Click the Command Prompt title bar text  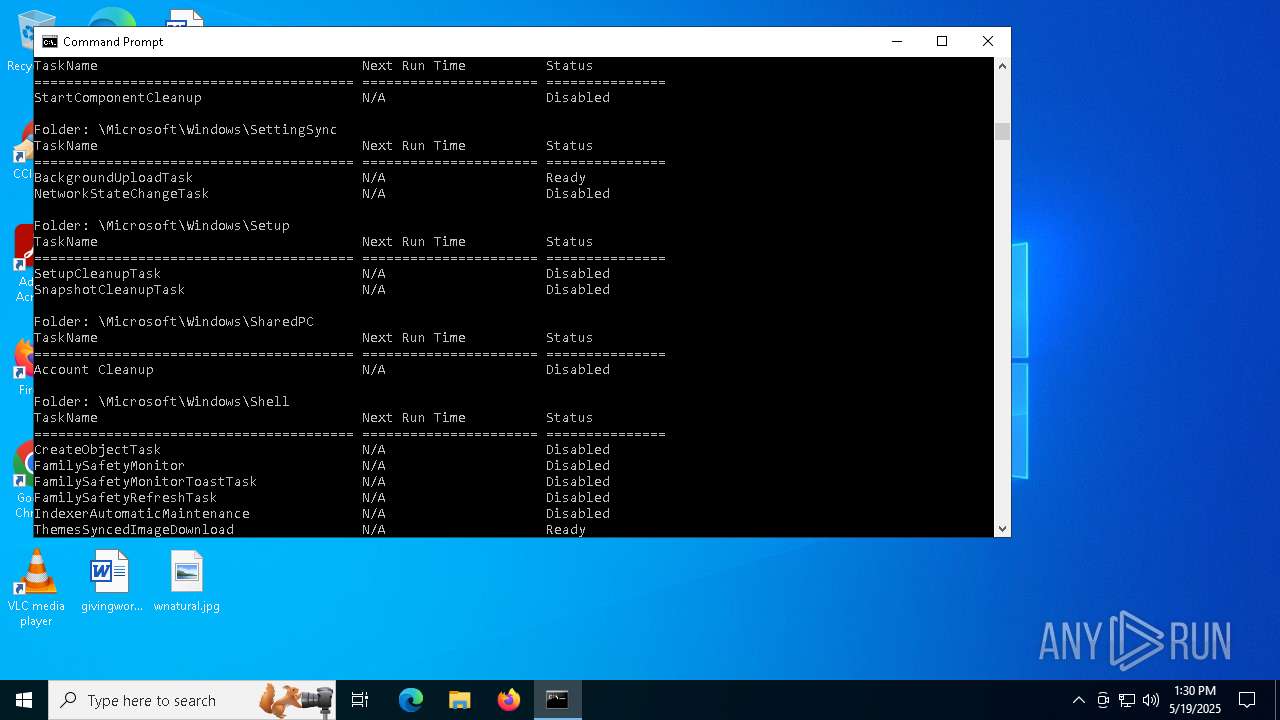coord(113,42)
